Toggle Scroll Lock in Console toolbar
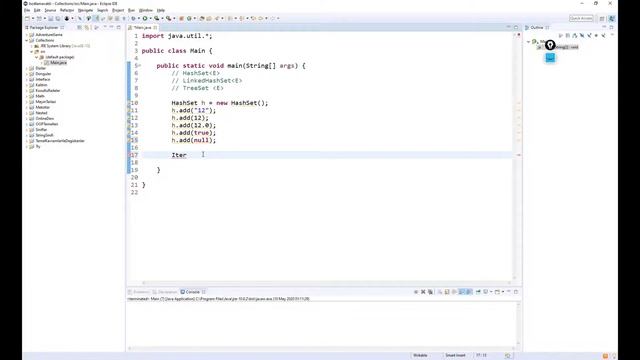This screenshot has width=640, height=360. 447,292
